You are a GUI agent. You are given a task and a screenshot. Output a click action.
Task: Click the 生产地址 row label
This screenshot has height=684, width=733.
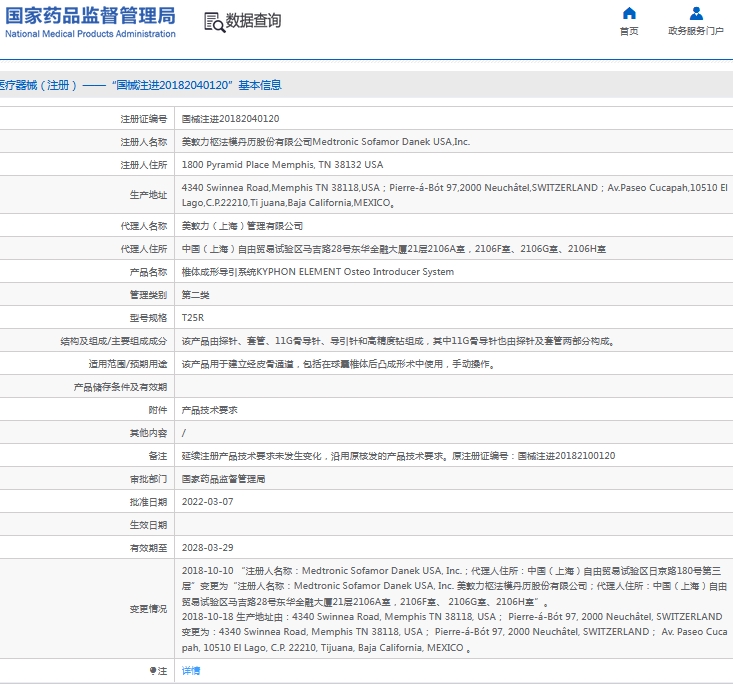click(x=148, y=195)
